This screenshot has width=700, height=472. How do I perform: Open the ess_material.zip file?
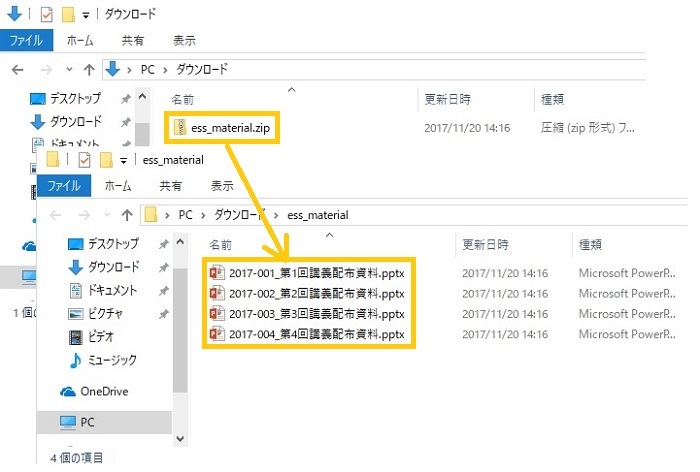221,127
